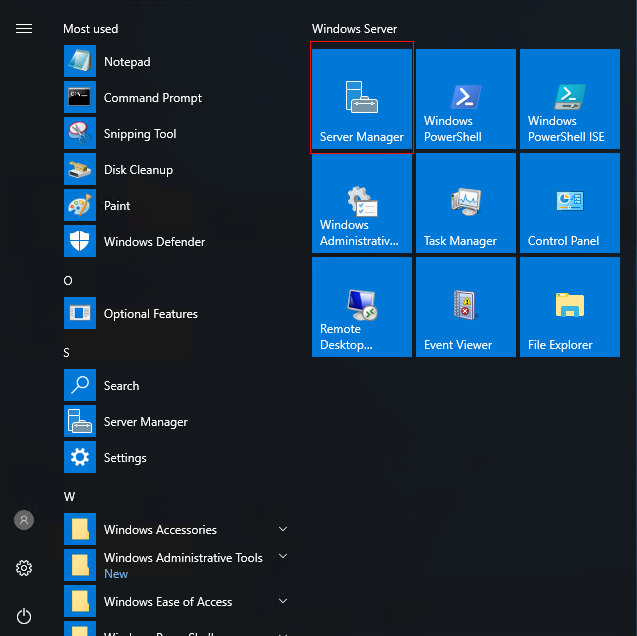Launch the Windows PowerShell tile

pyautogui.click(x=466, y=99)
